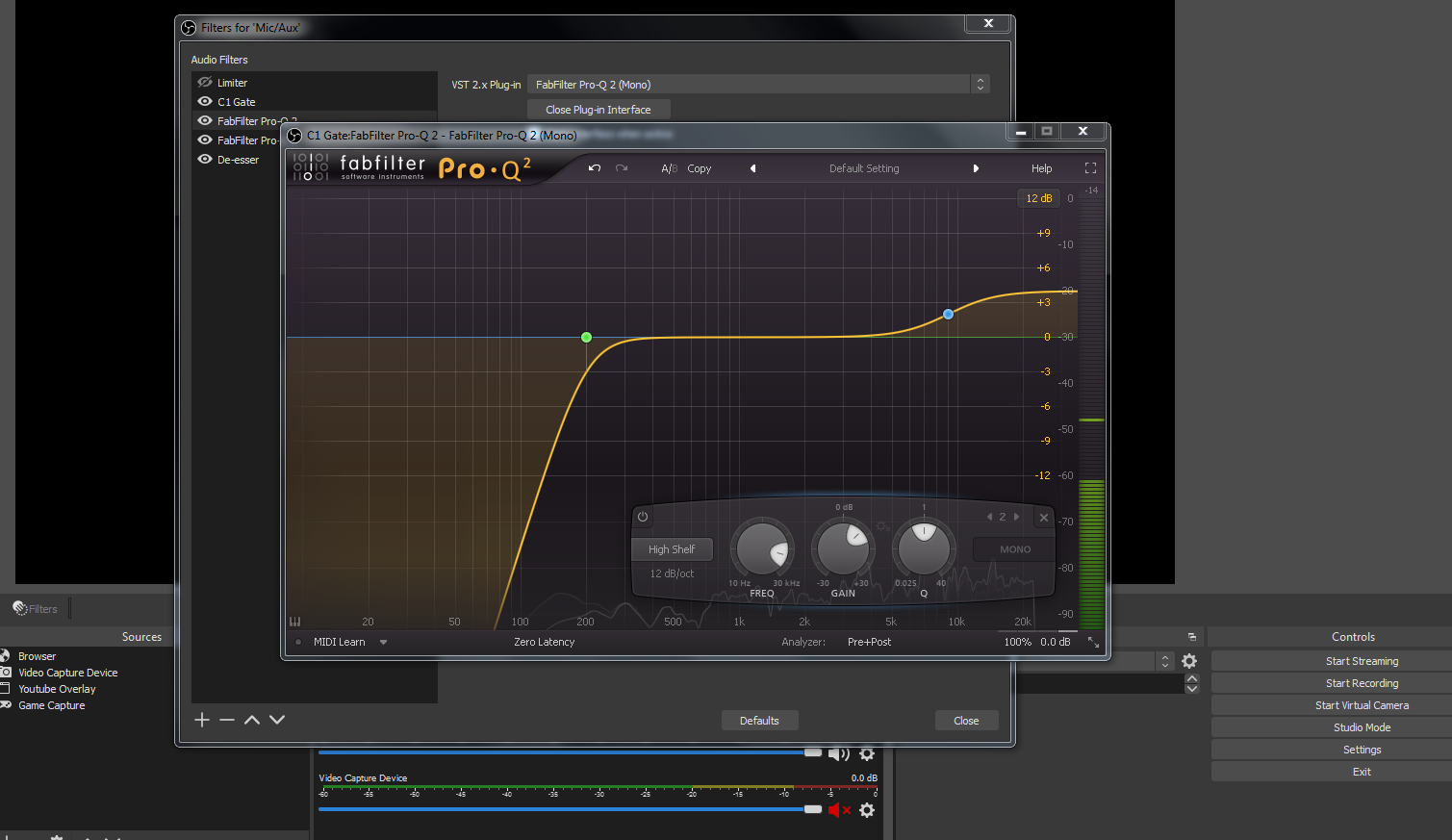Expand the MIDI Learn dropdown arrow
Viewport: 1452px width, 840px height.
383,642
